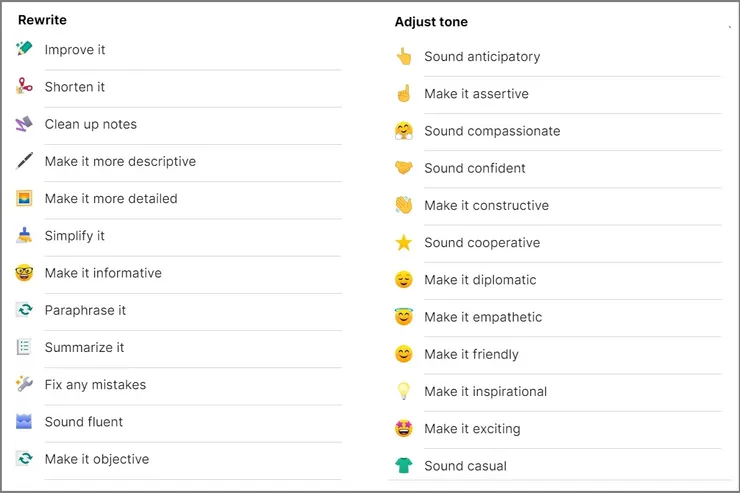Select the Sound fluent option

(x=84, y=422)
